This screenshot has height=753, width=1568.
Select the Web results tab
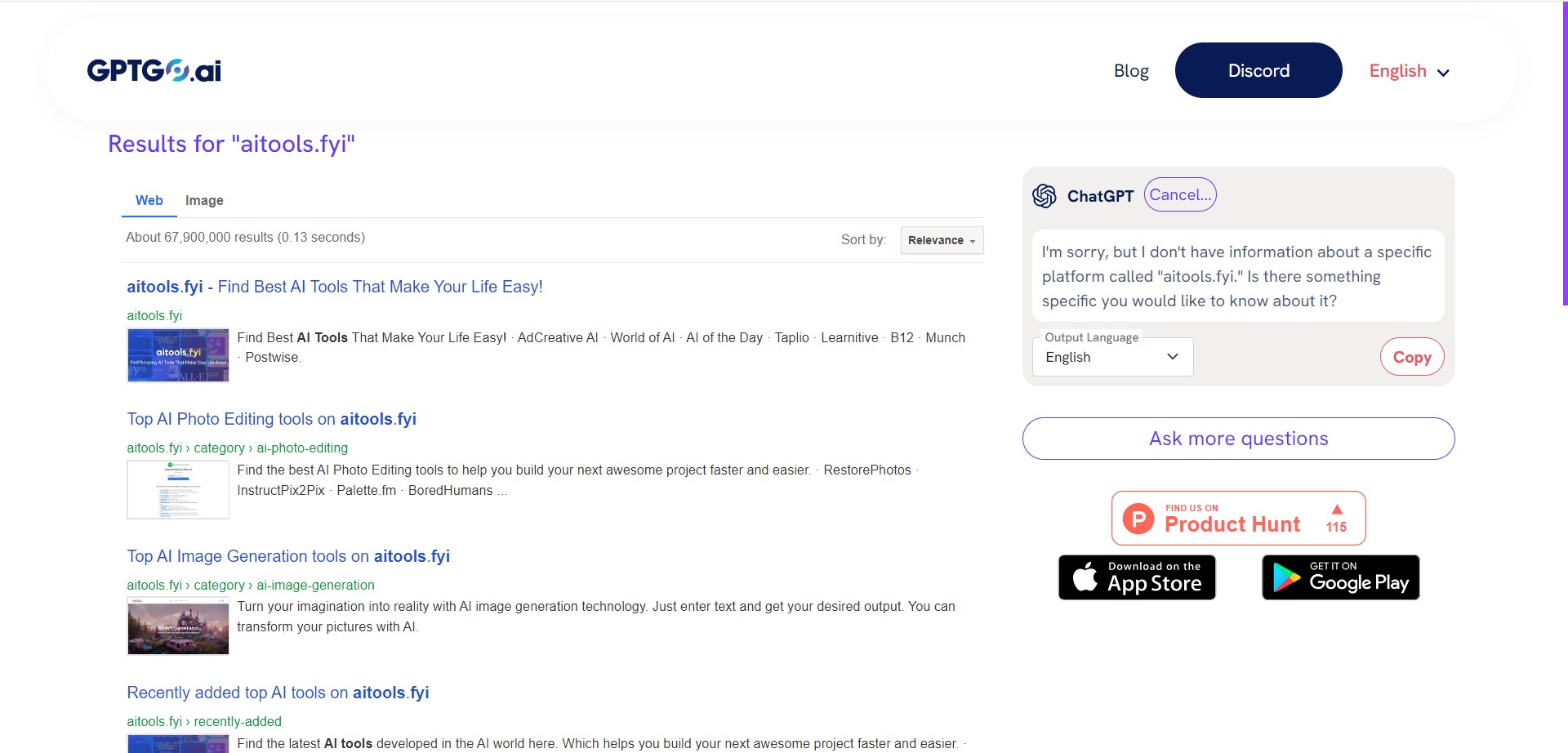(x=149, y=200)
